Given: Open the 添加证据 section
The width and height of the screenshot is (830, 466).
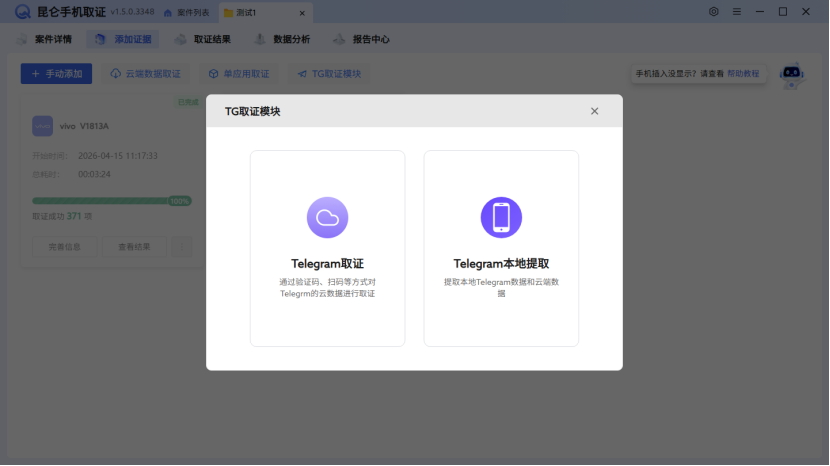Looking at the screenshot, I should tap(123, 39).
